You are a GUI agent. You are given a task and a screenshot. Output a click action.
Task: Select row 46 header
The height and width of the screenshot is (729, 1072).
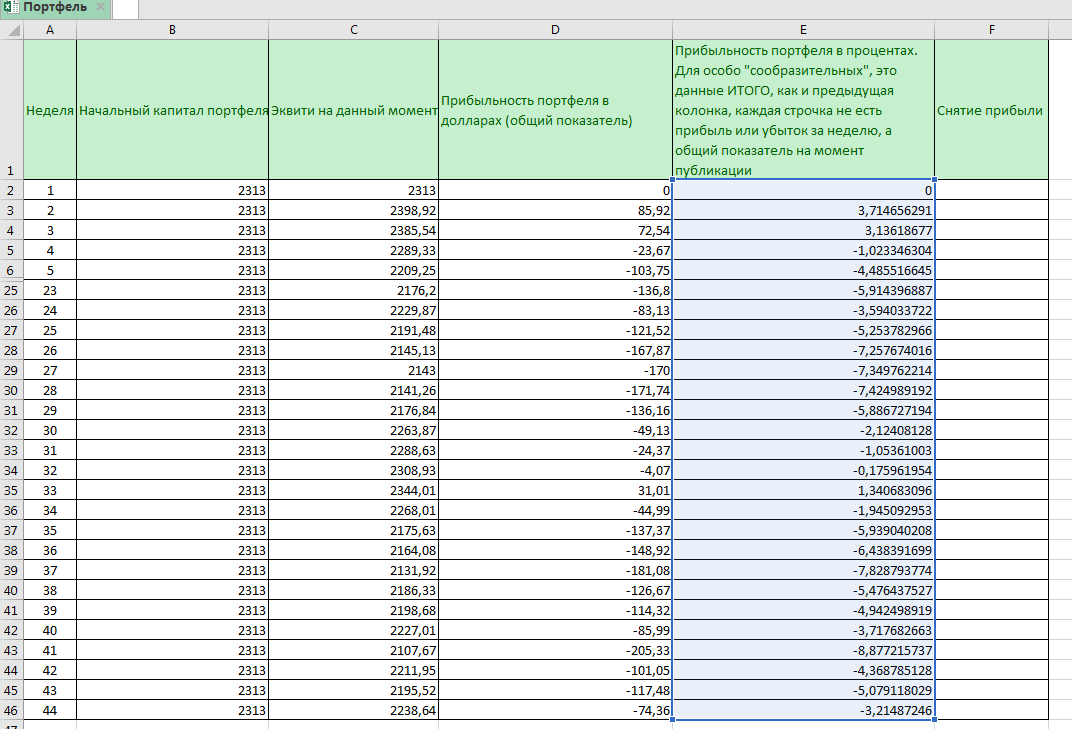12,710
